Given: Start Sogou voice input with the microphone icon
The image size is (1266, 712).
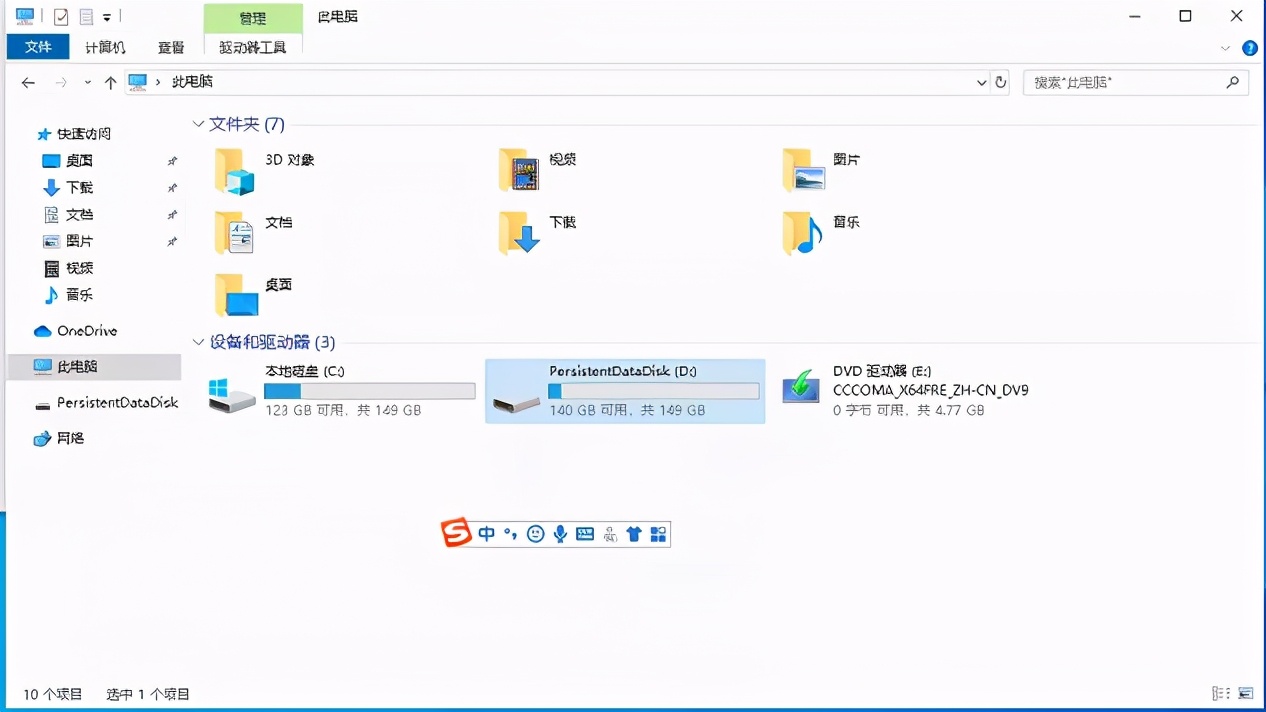Looking at the screenshot, I should coord(560,533).
